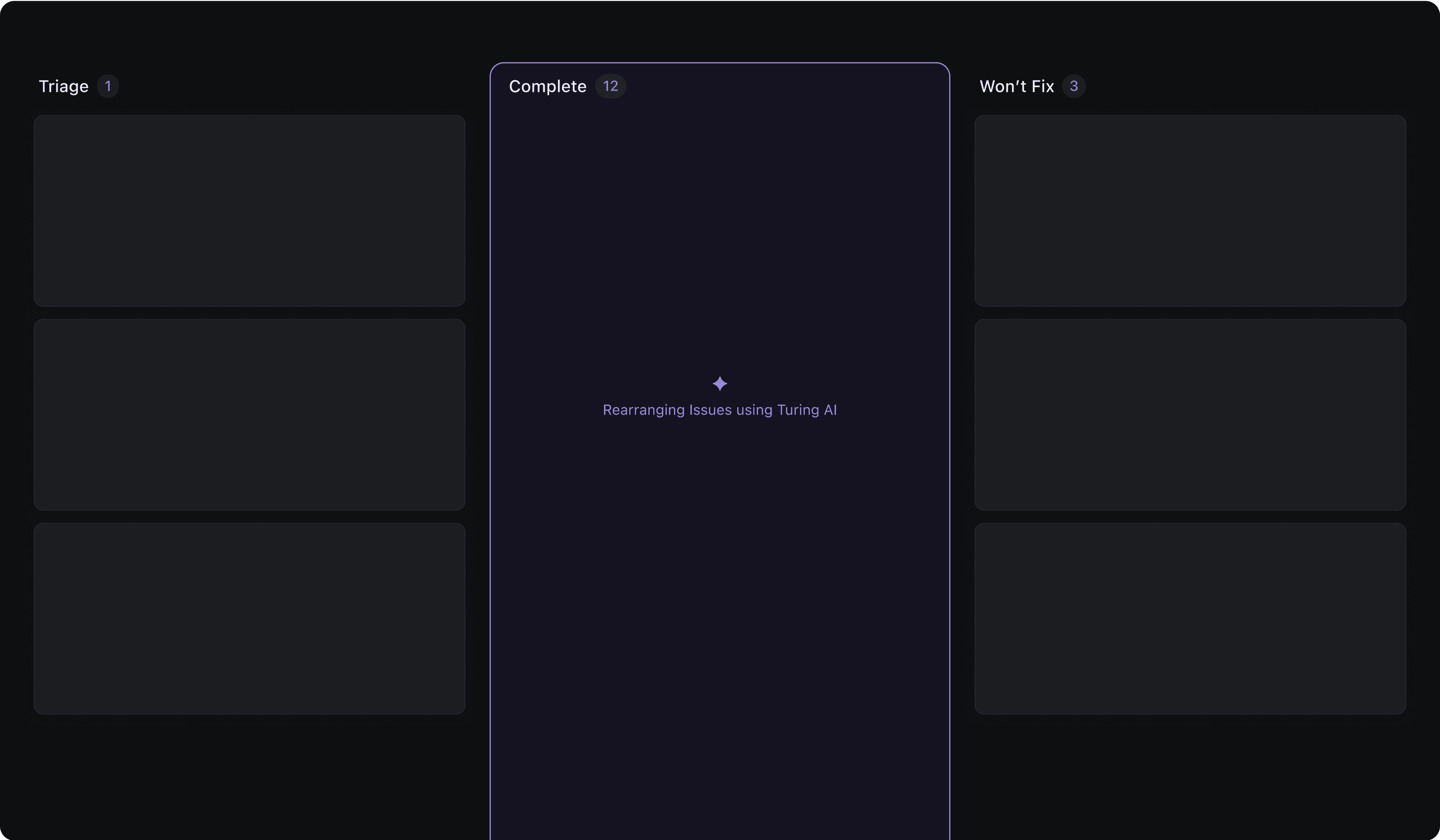Click the sparkle Turing AI icon

tap(720, 383)
